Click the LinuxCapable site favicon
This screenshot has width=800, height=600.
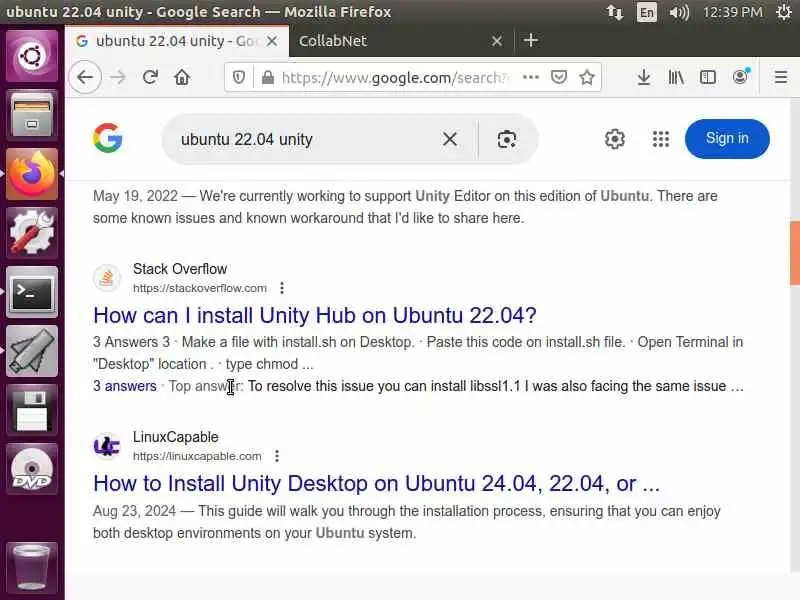pos(107,446)
